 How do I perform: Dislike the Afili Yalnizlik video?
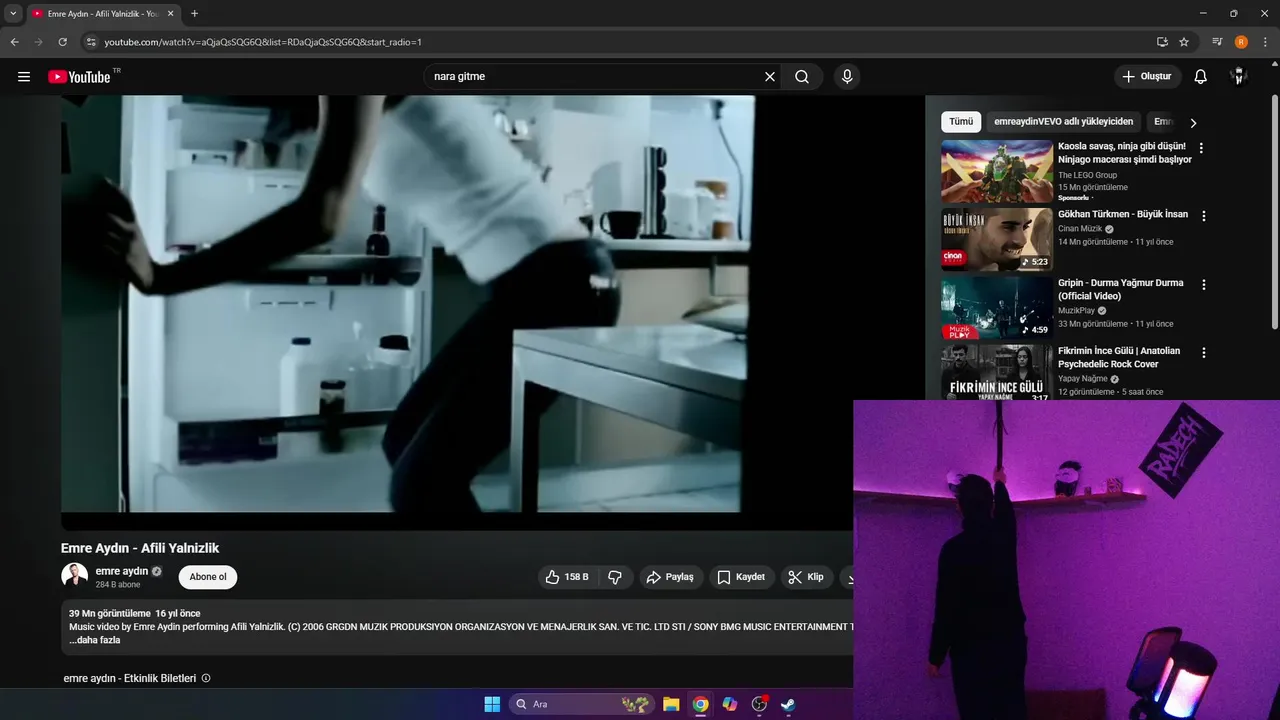615,577
